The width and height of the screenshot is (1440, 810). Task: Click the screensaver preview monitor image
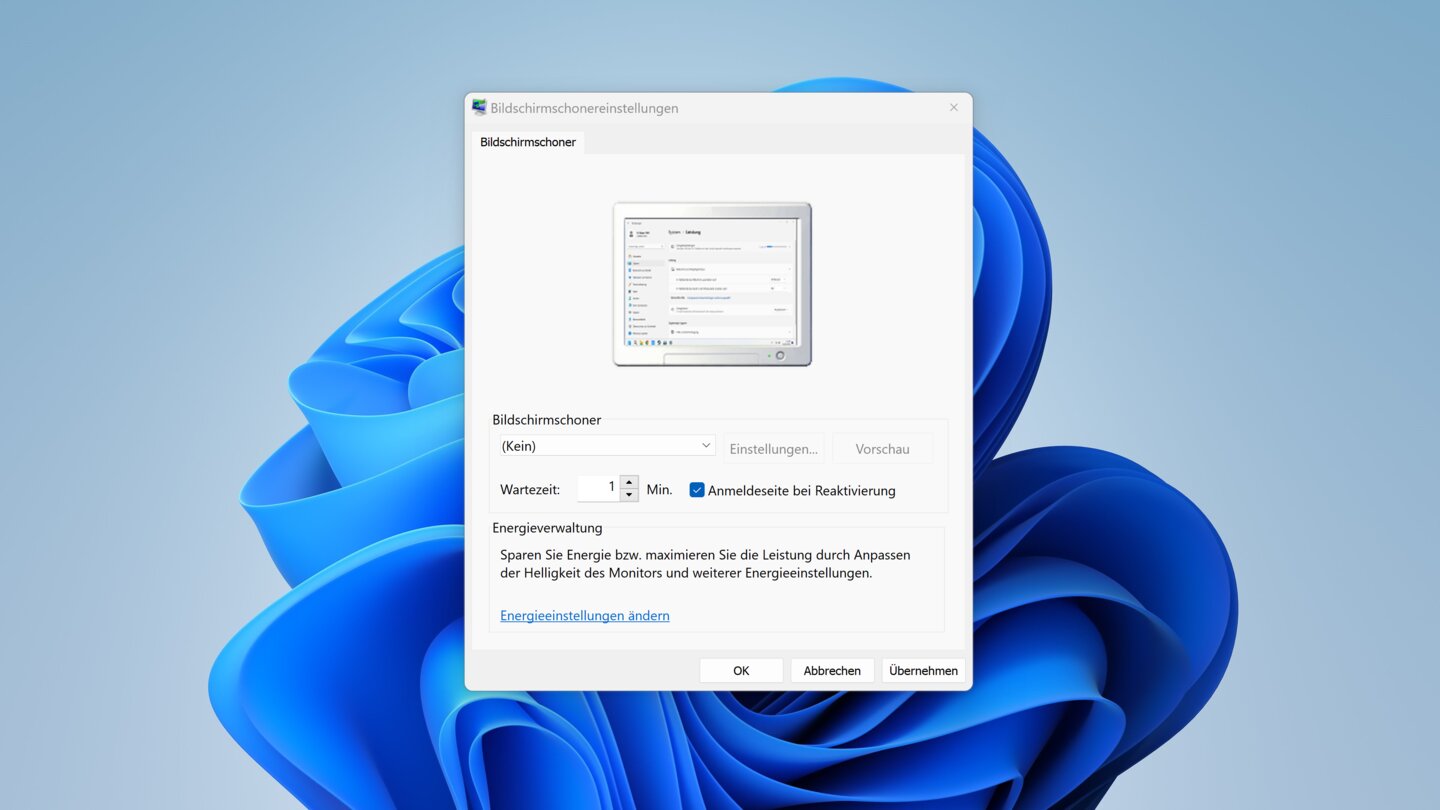712,284
